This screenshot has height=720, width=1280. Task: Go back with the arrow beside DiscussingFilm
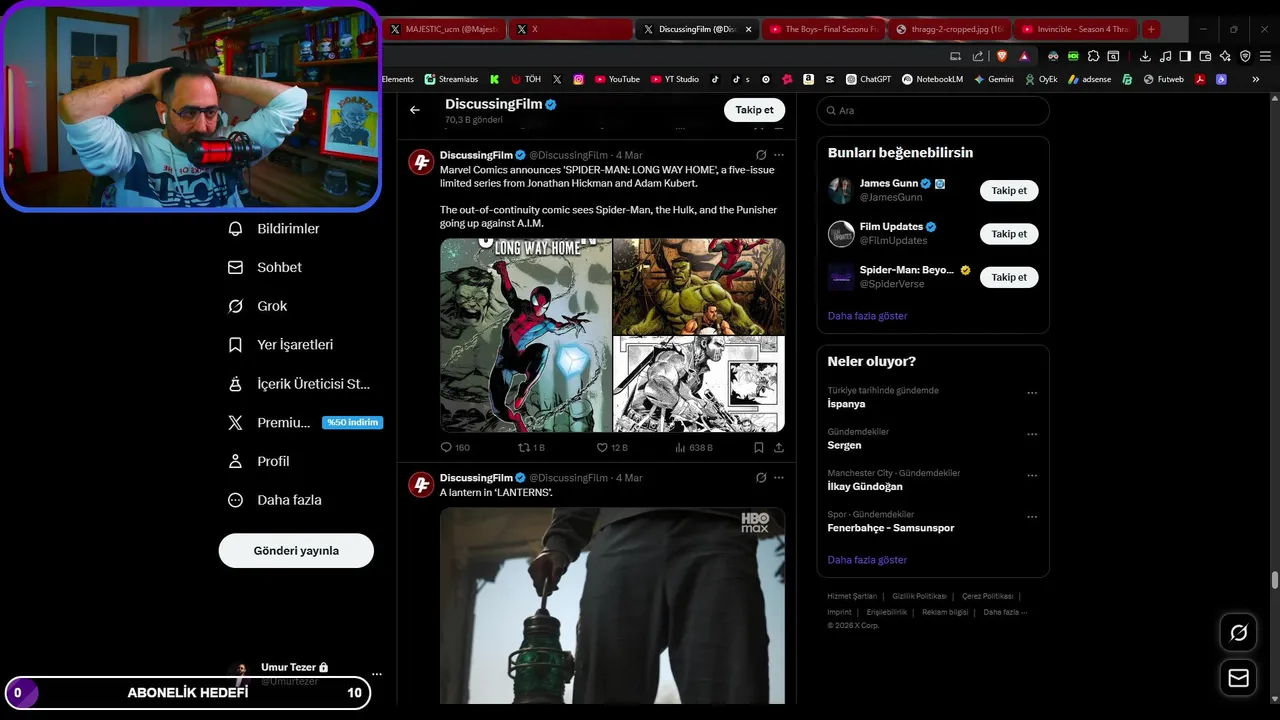(x=415, y=110)
